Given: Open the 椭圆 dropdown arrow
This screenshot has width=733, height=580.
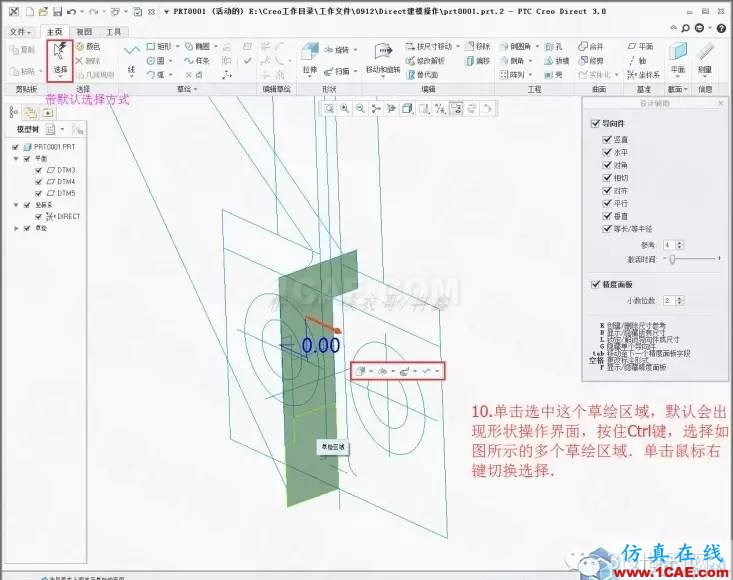Looking at the screenshot, I should click(216, 46).
